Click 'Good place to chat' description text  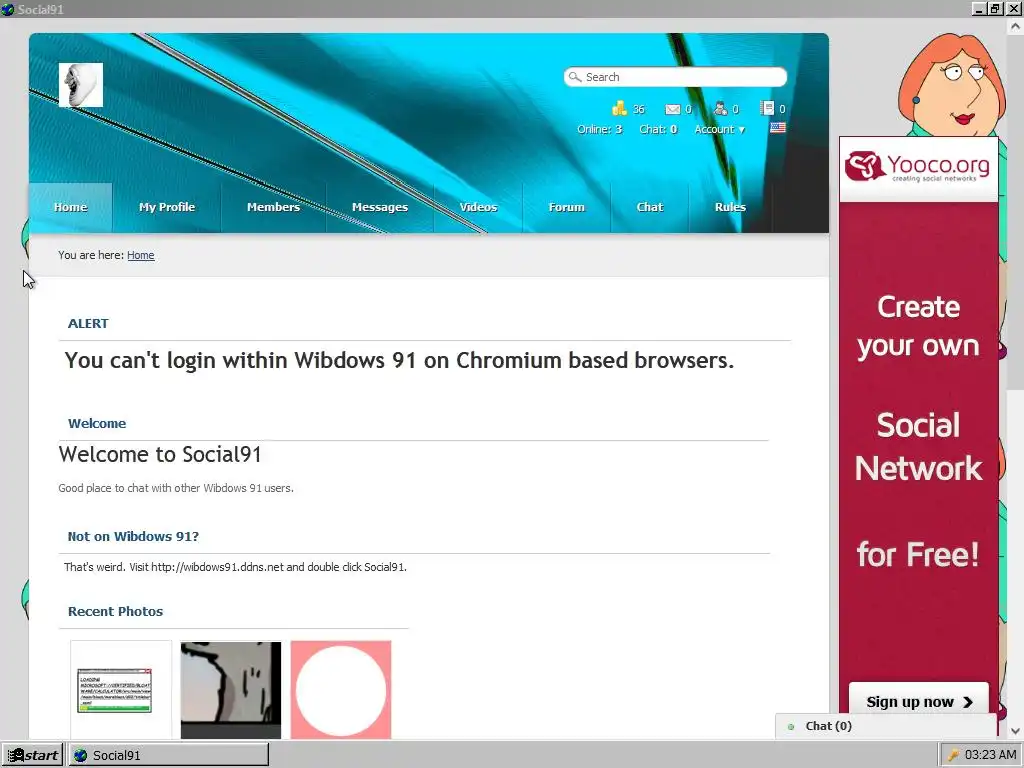point(176,488)
